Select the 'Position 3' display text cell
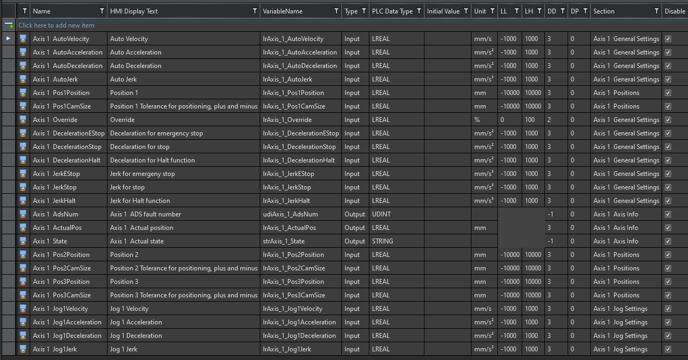The height and width of the screenshot is (360, 688). pyautogui.click(x=183, y=281)
